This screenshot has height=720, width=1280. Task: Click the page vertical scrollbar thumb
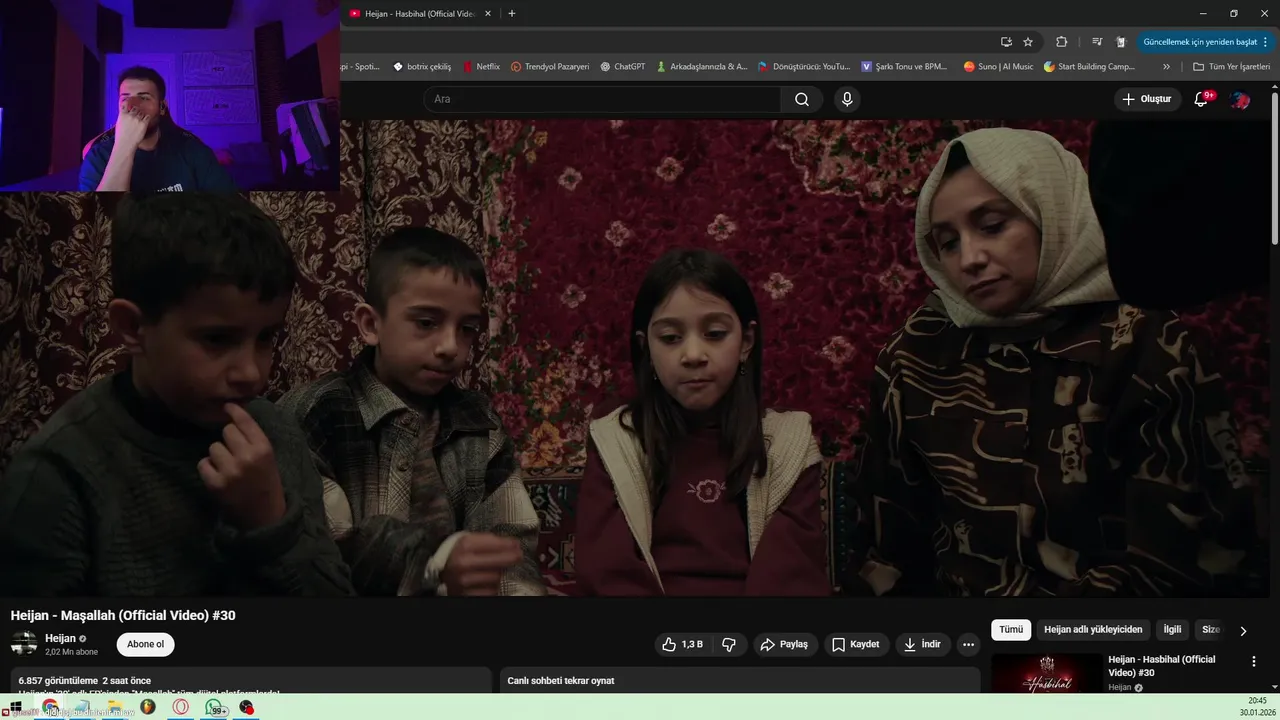tap(1275, 168)
